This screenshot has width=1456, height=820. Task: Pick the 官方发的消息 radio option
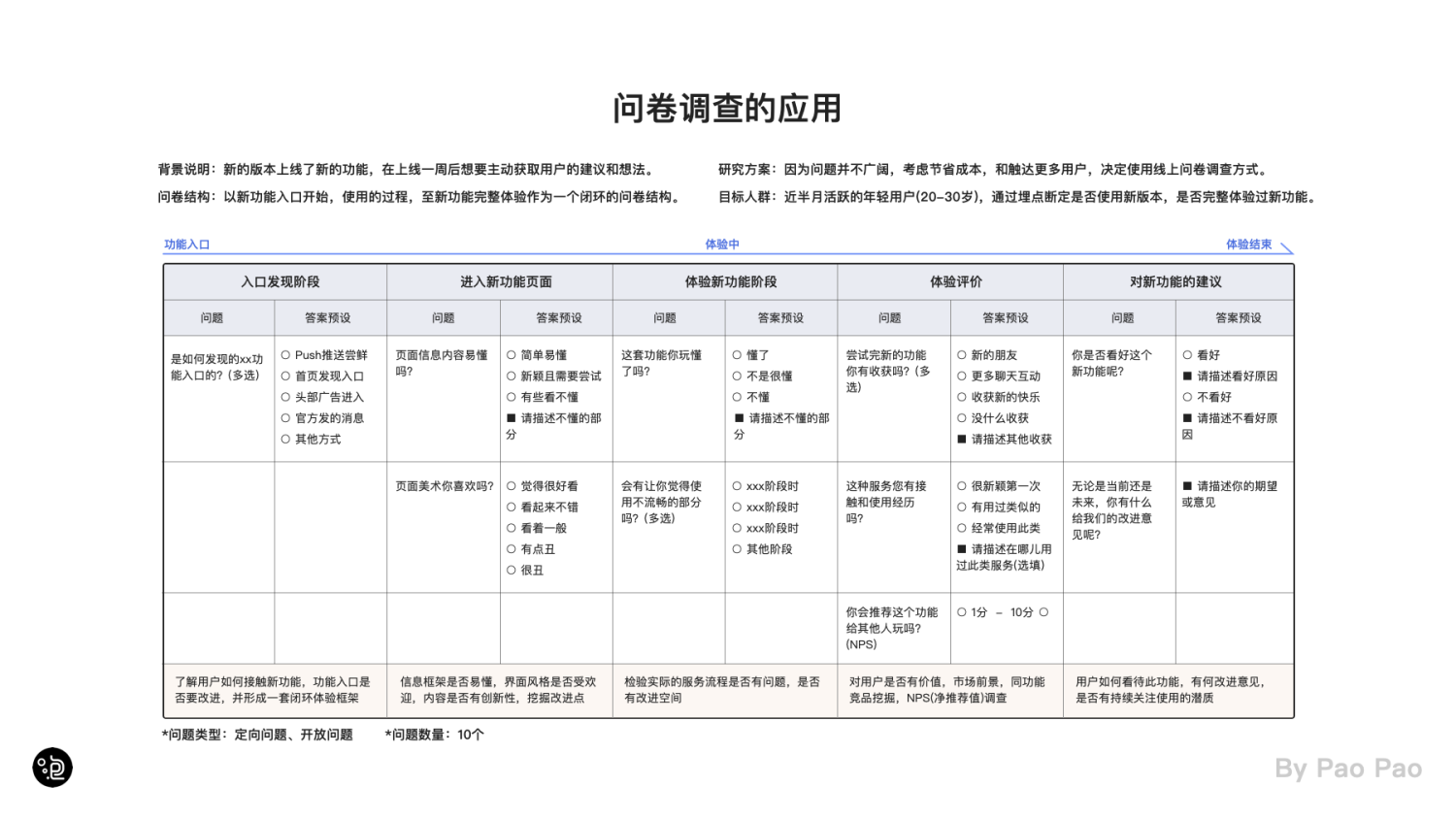285,418
